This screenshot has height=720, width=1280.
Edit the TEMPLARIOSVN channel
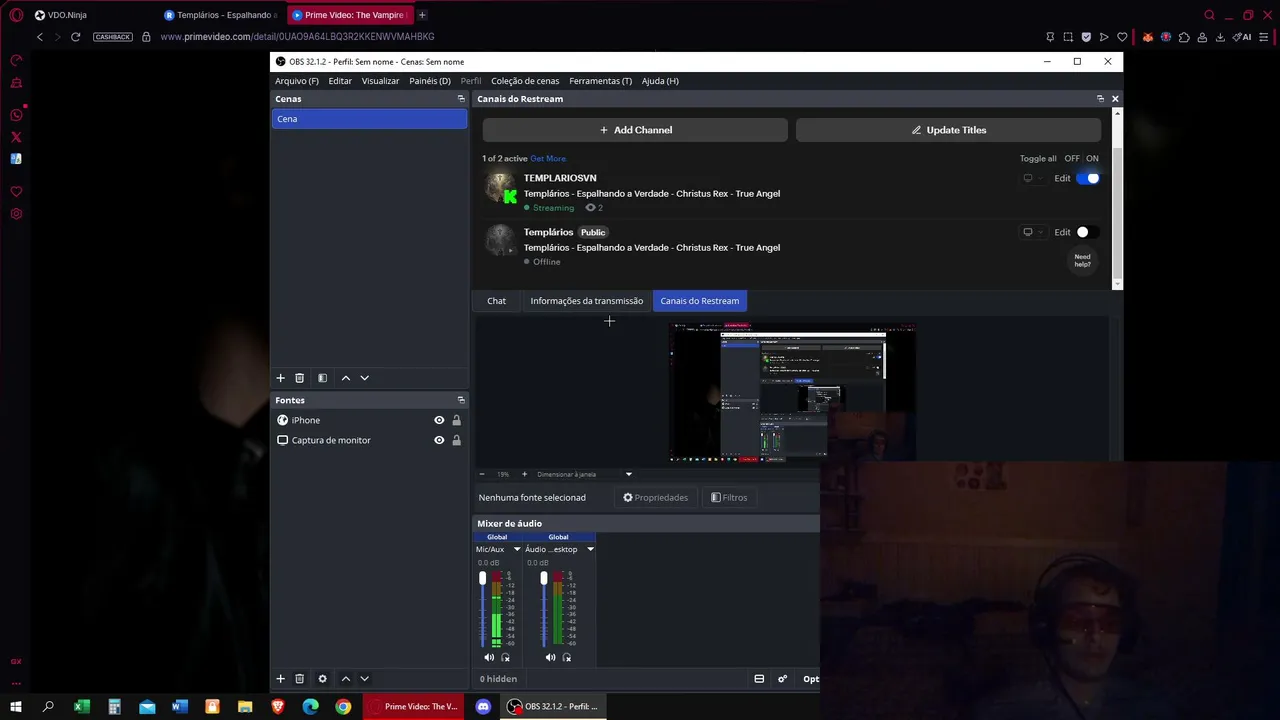click(1062, 178)
